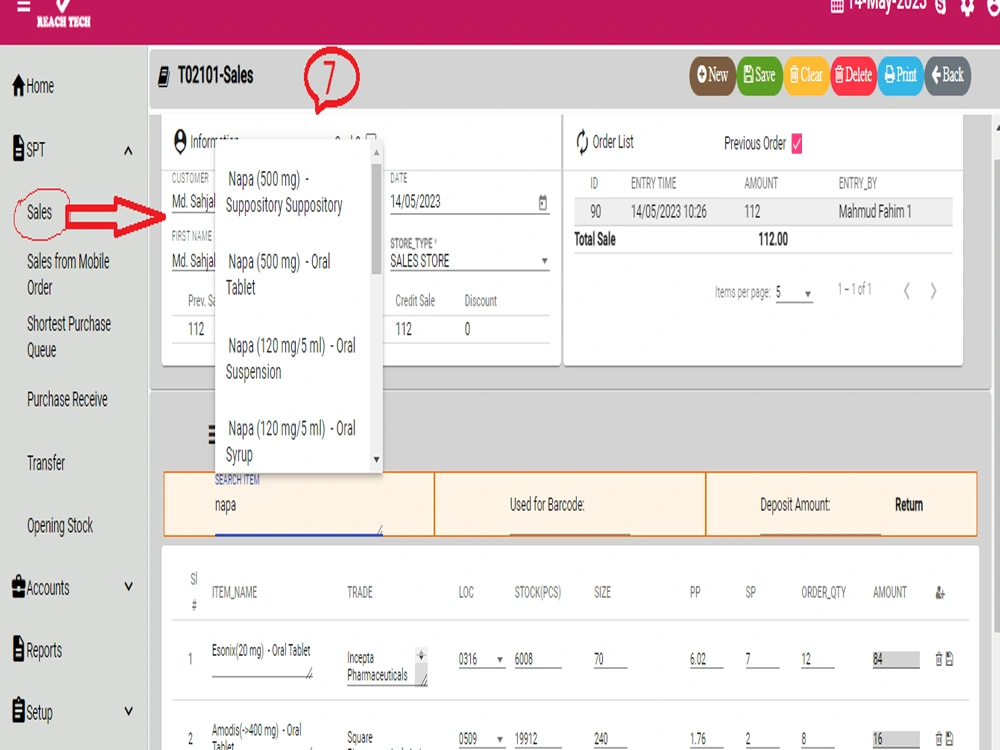Click the Search Item field containing napa

coord(298,508)
